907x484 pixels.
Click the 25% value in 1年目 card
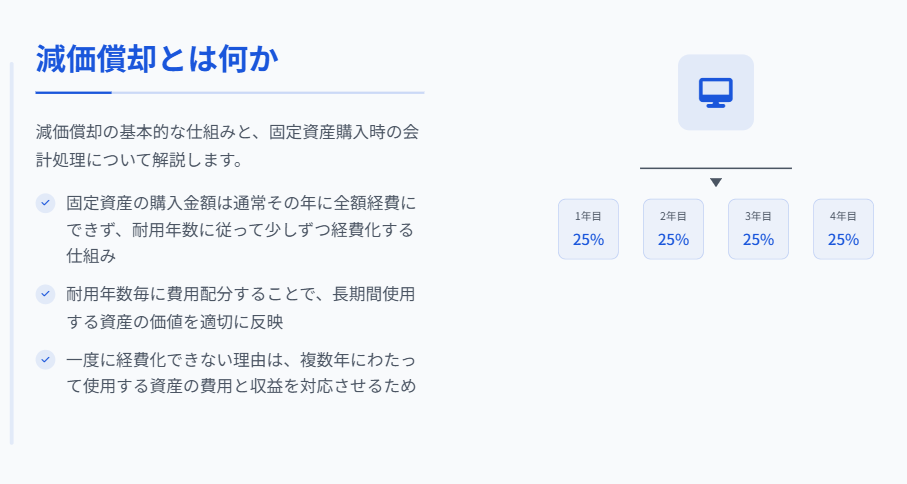click(x=588, y=239)
